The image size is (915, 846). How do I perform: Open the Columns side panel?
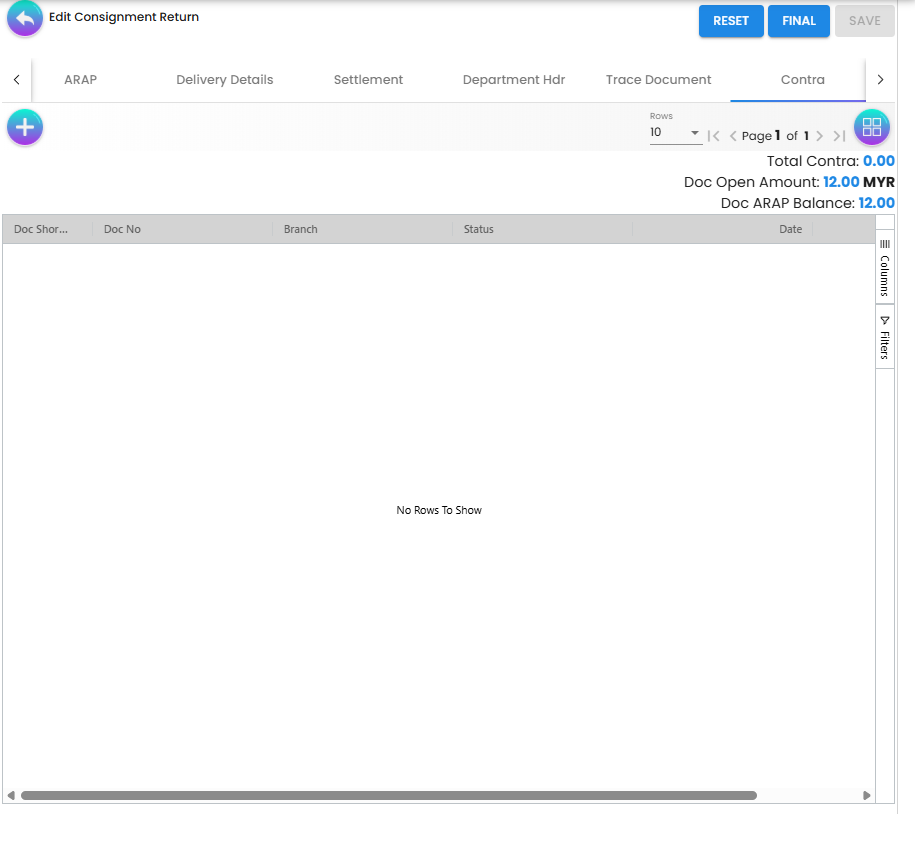884,267
